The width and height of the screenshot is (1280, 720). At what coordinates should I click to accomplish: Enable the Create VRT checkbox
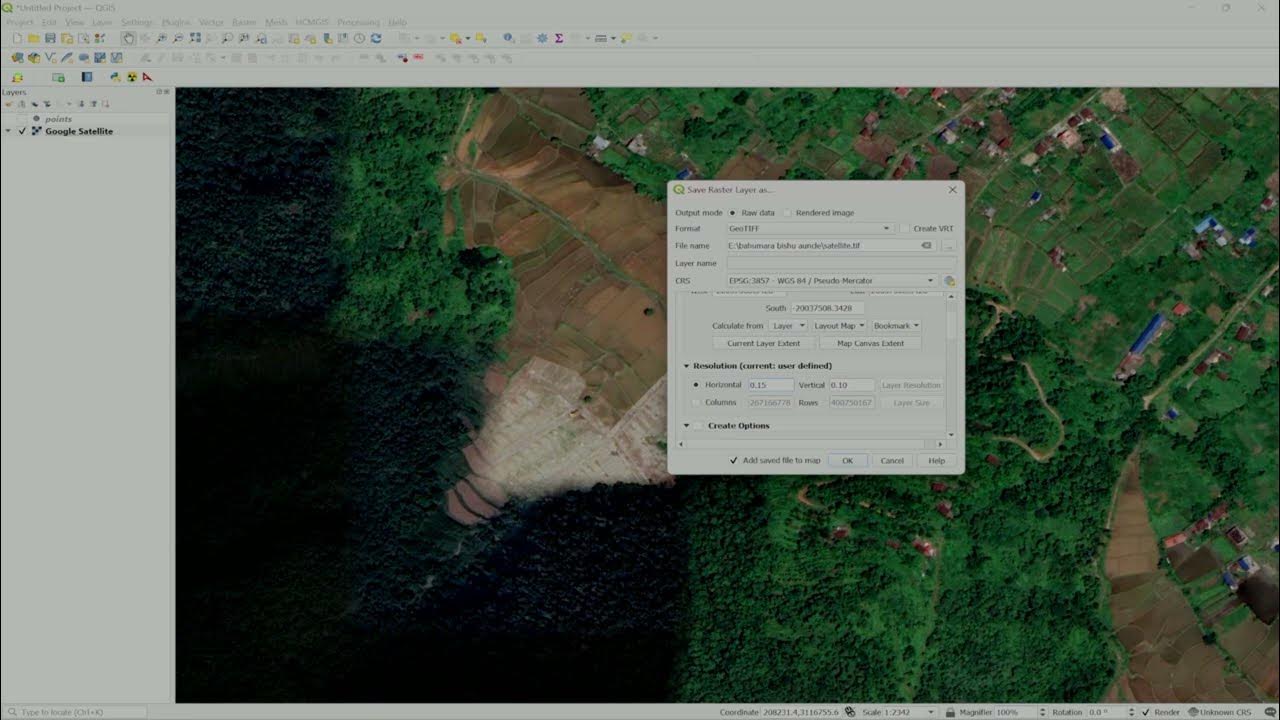click(904, 229)
